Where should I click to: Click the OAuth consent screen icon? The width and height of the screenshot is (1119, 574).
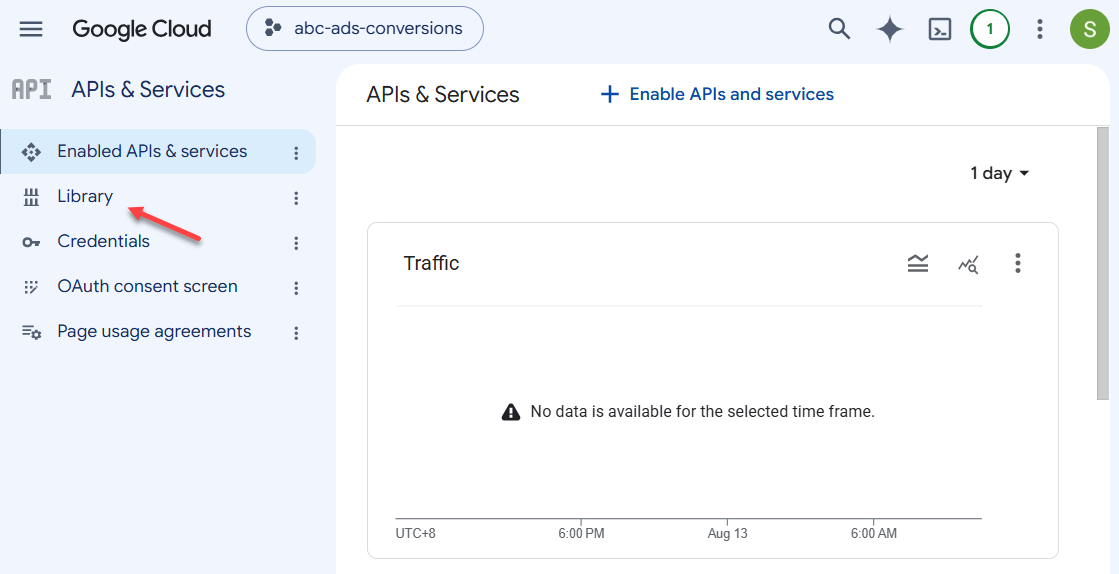[x=31, y=287]
